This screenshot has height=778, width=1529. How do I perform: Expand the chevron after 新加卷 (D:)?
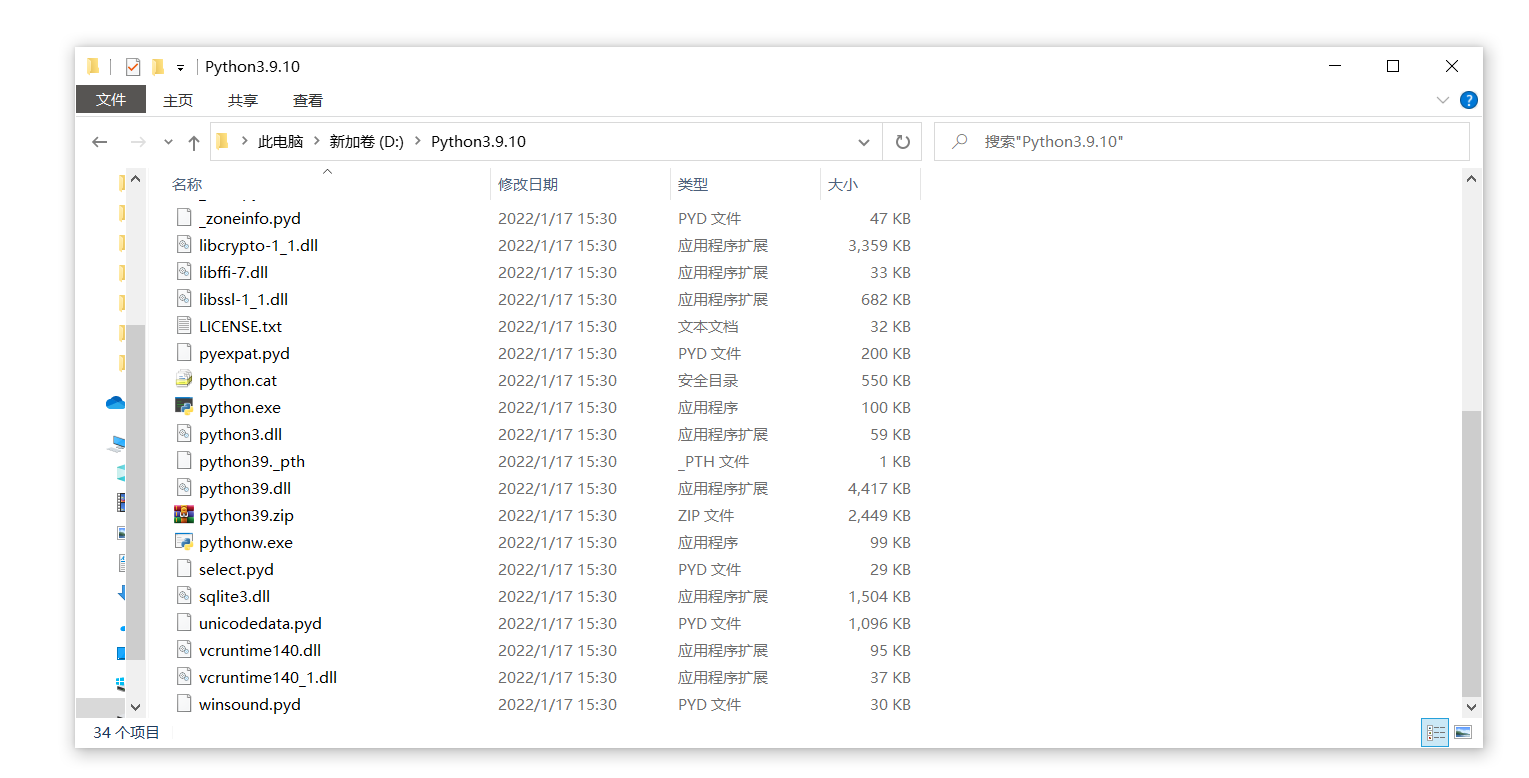418,142
